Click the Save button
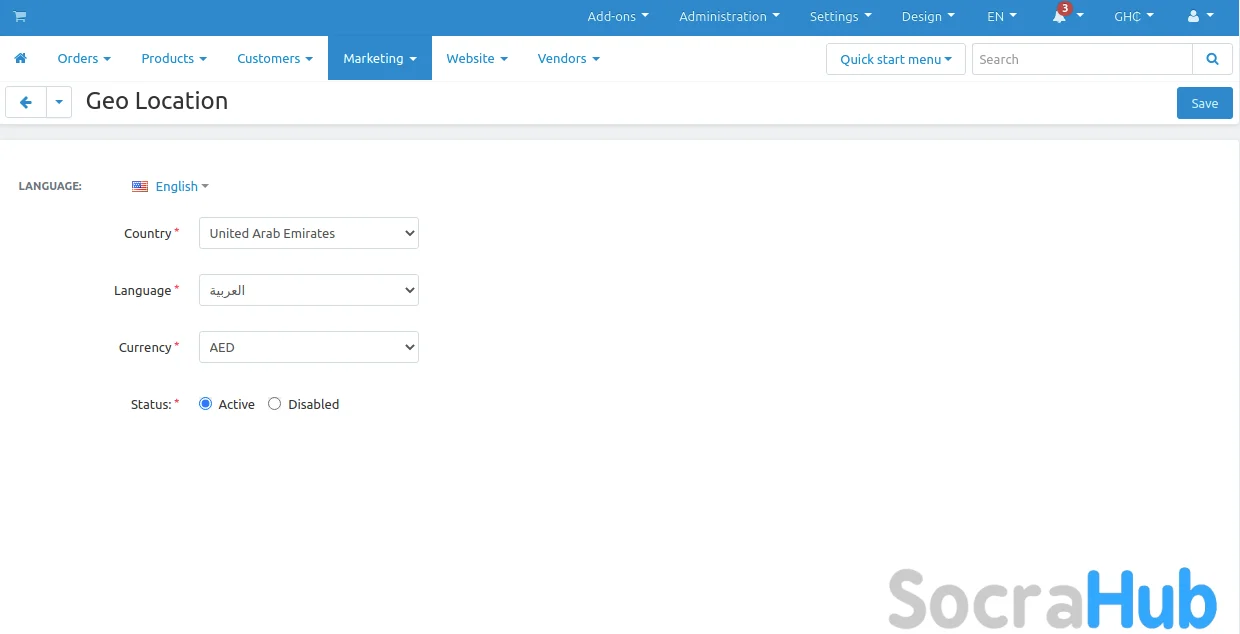The image size is (1240, 634). 1204,103
